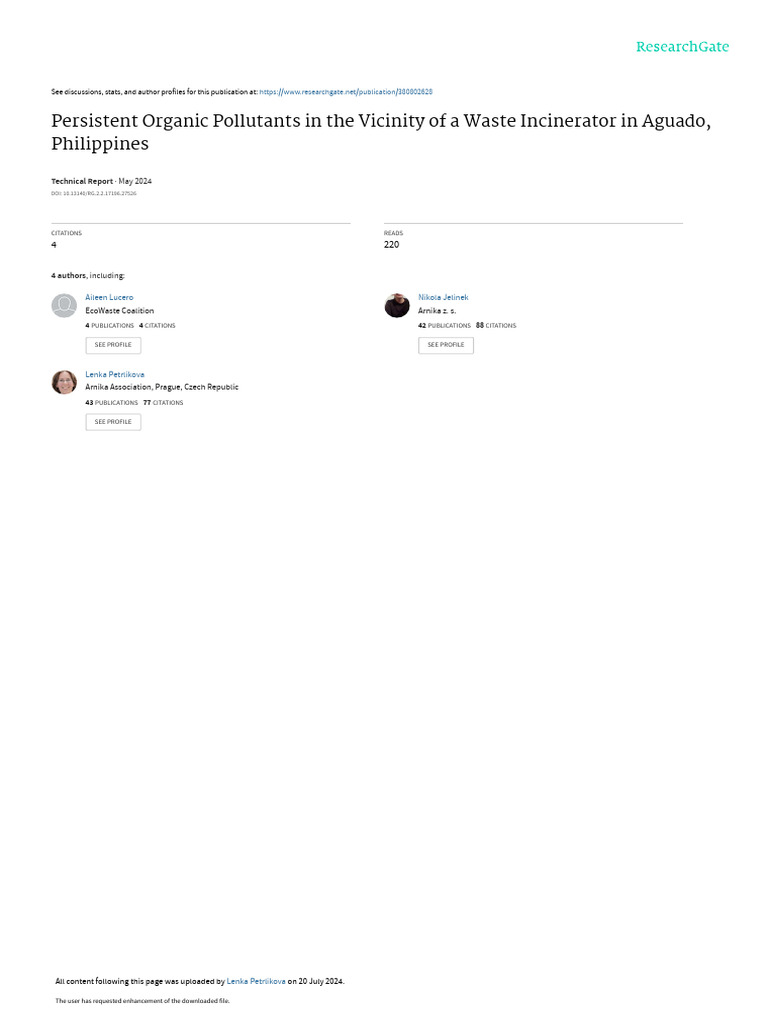Open Lenka Petrlikova's author name link
Image resolution: width=768 pixels, height=1024 pixels.
tap(115, 374)
